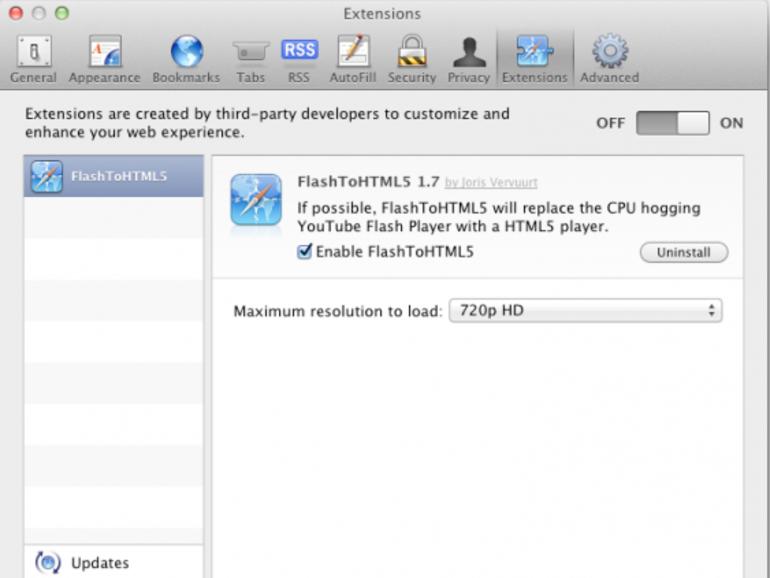
Task: Open the Bookmarks preferences globe icon
Action: (187, 52)
